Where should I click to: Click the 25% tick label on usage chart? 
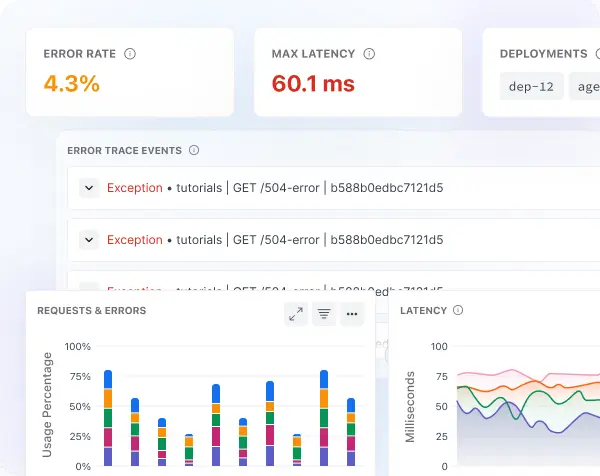click(x=80, y=436)
